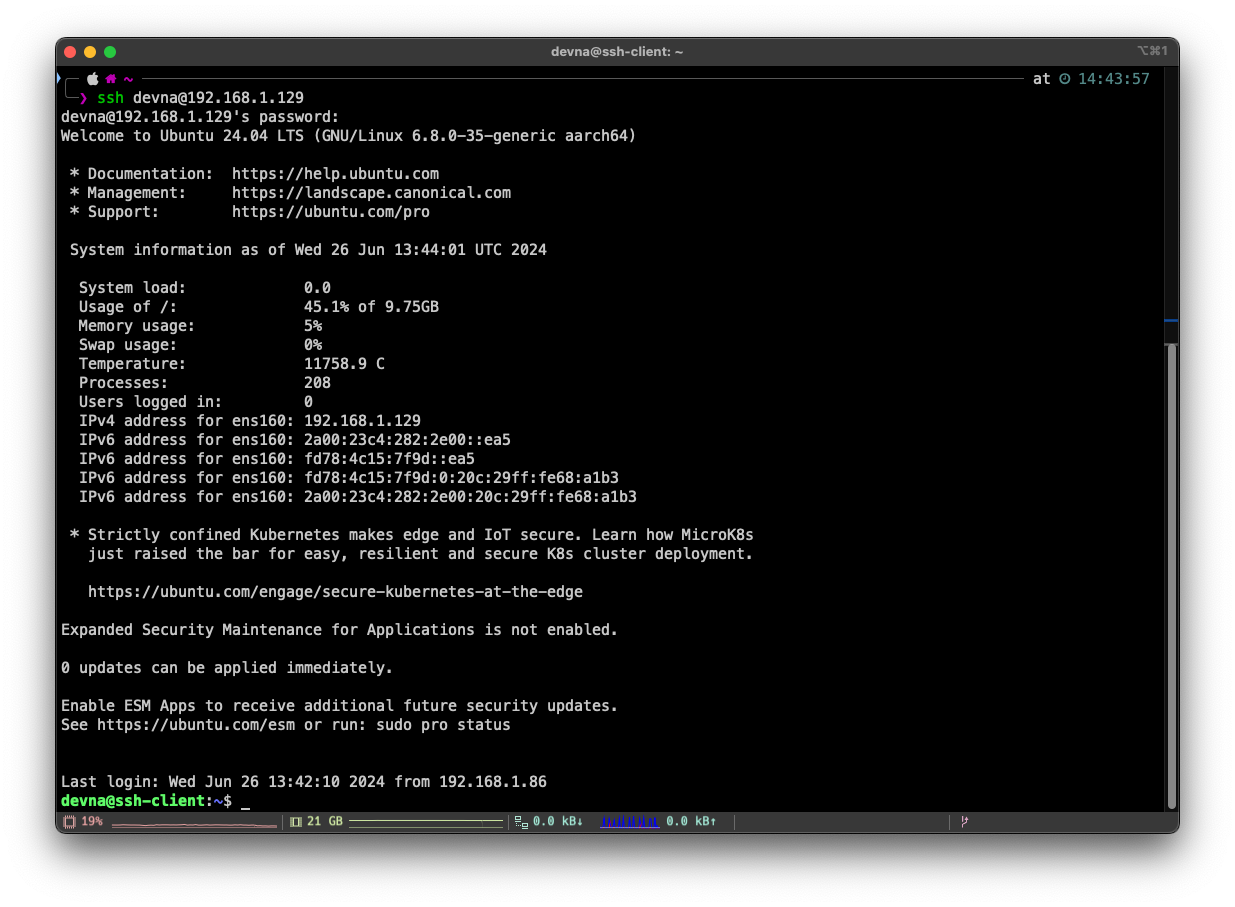1235x907 pixels.
Task: Click the 19% CPU reading in status bar
Action: pos(92,821)
